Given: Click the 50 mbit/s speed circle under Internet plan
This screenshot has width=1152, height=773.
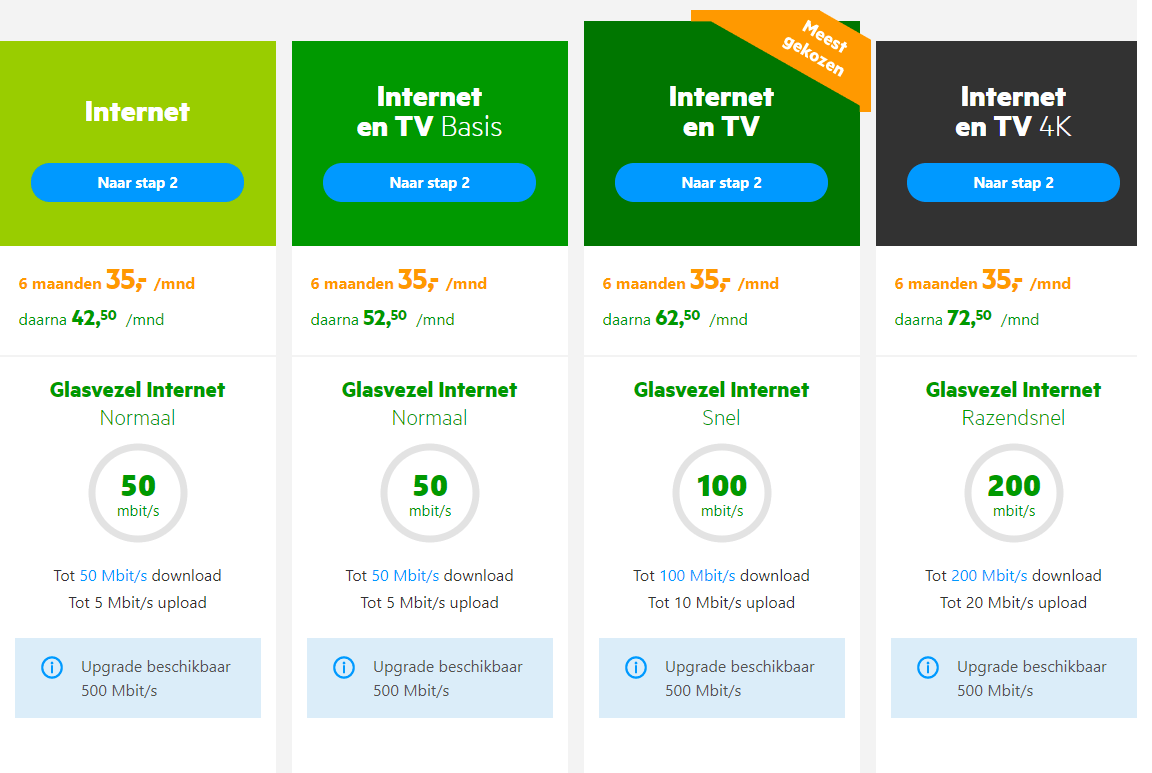Looking at the screenshot, I should tap(138, 494).
